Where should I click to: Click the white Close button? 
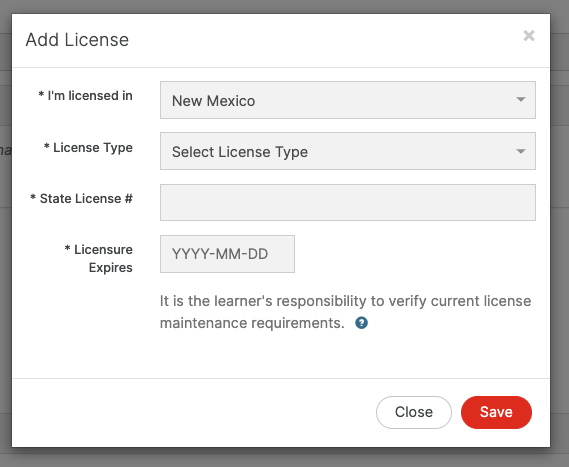414,412
